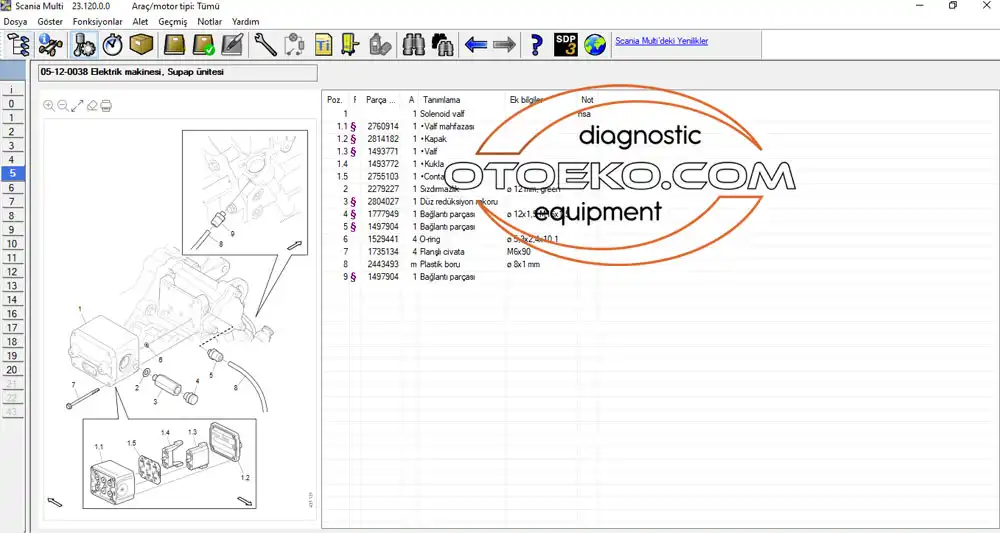The image size is (1000, 533).
Task: Select main group 12 in left sidebar
Action: point(11,271)
